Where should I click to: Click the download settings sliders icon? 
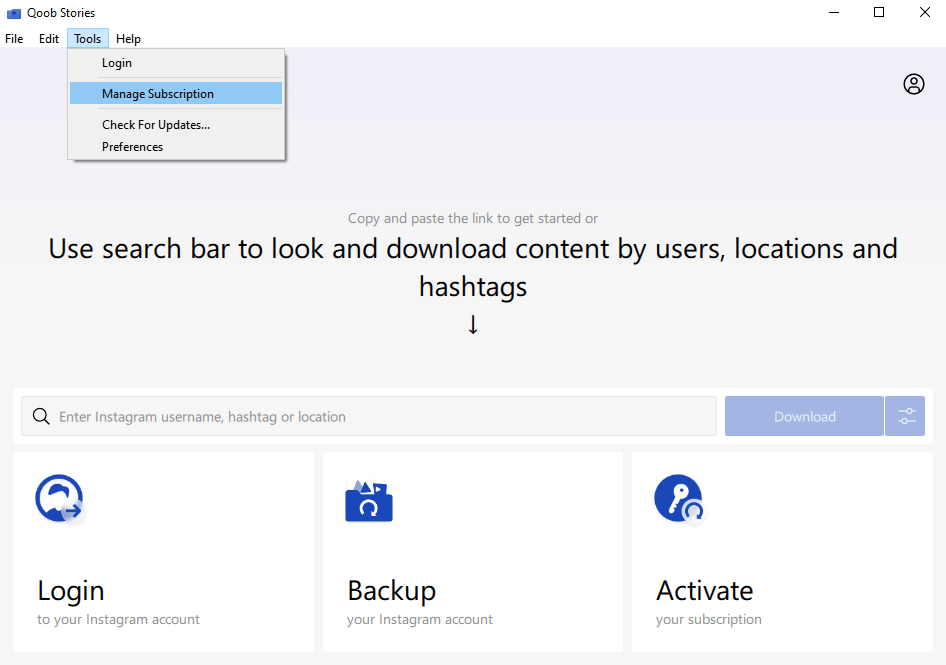tap(905, 416)
